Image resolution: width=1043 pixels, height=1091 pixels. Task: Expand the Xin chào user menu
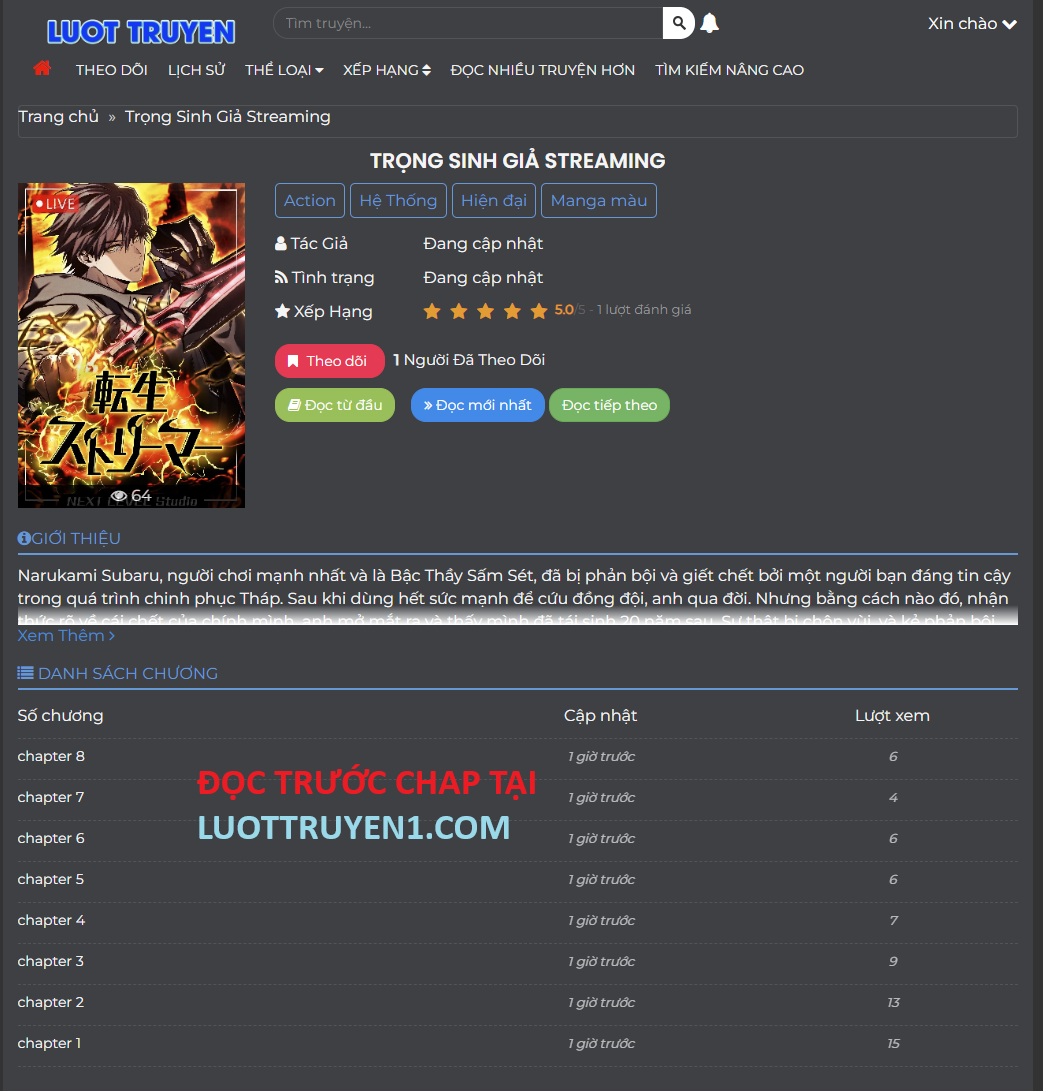pyautogui.click(x=971, y=24)
